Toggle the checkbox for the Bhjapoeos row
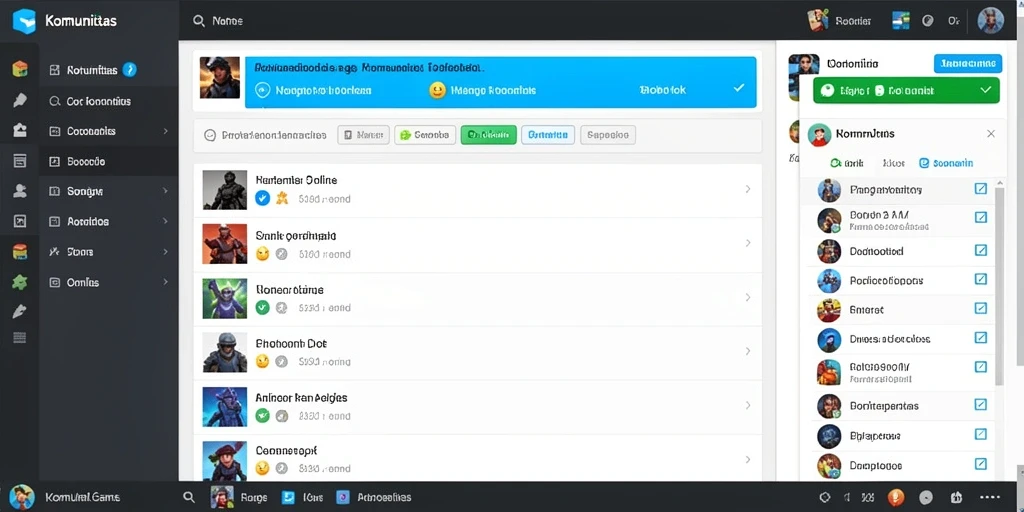Viewport: 1024px width, 512px height. (x=980, y=434)
